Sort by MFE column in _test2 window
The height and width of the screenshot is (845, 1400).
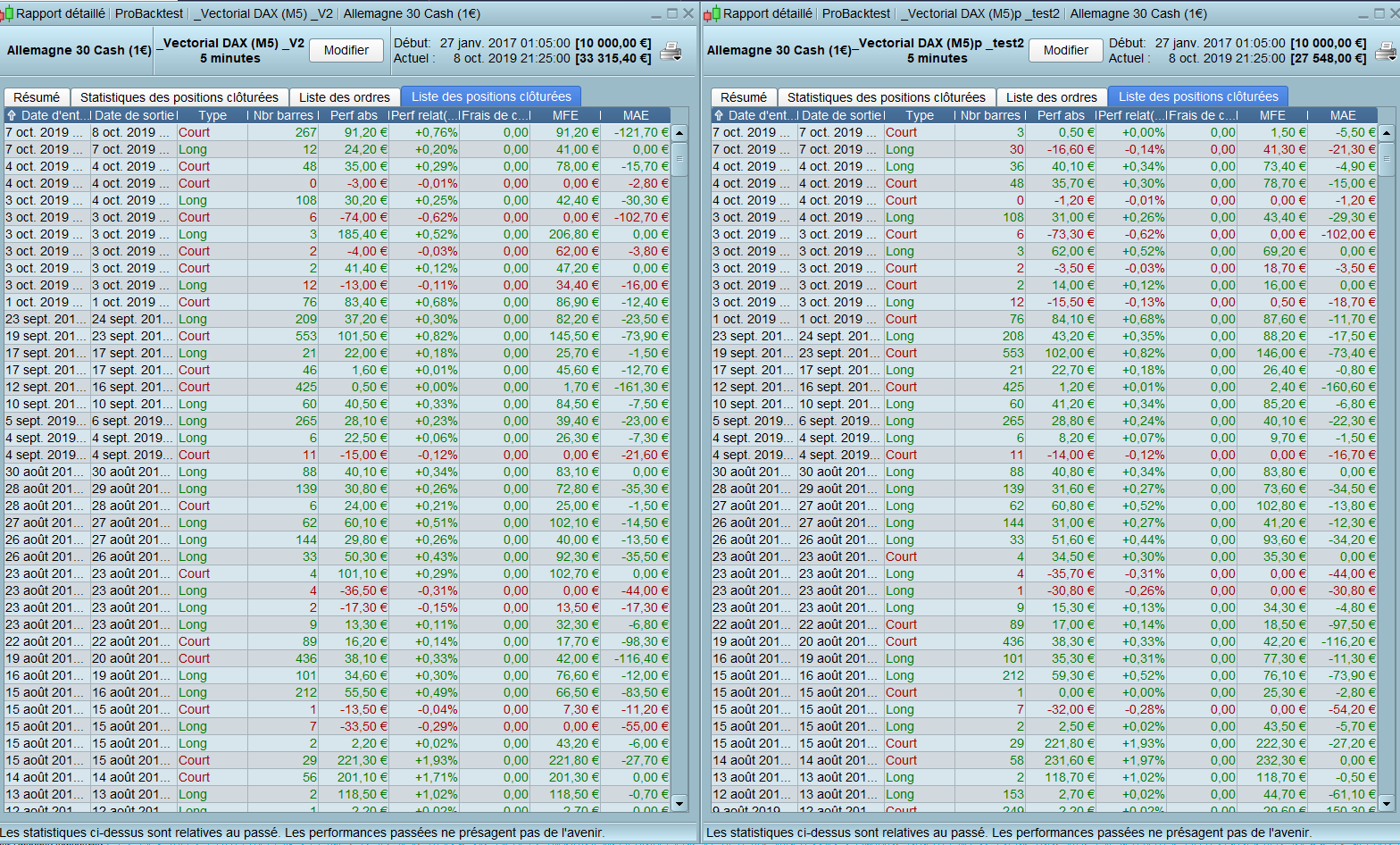click(x=1272, y=115)
